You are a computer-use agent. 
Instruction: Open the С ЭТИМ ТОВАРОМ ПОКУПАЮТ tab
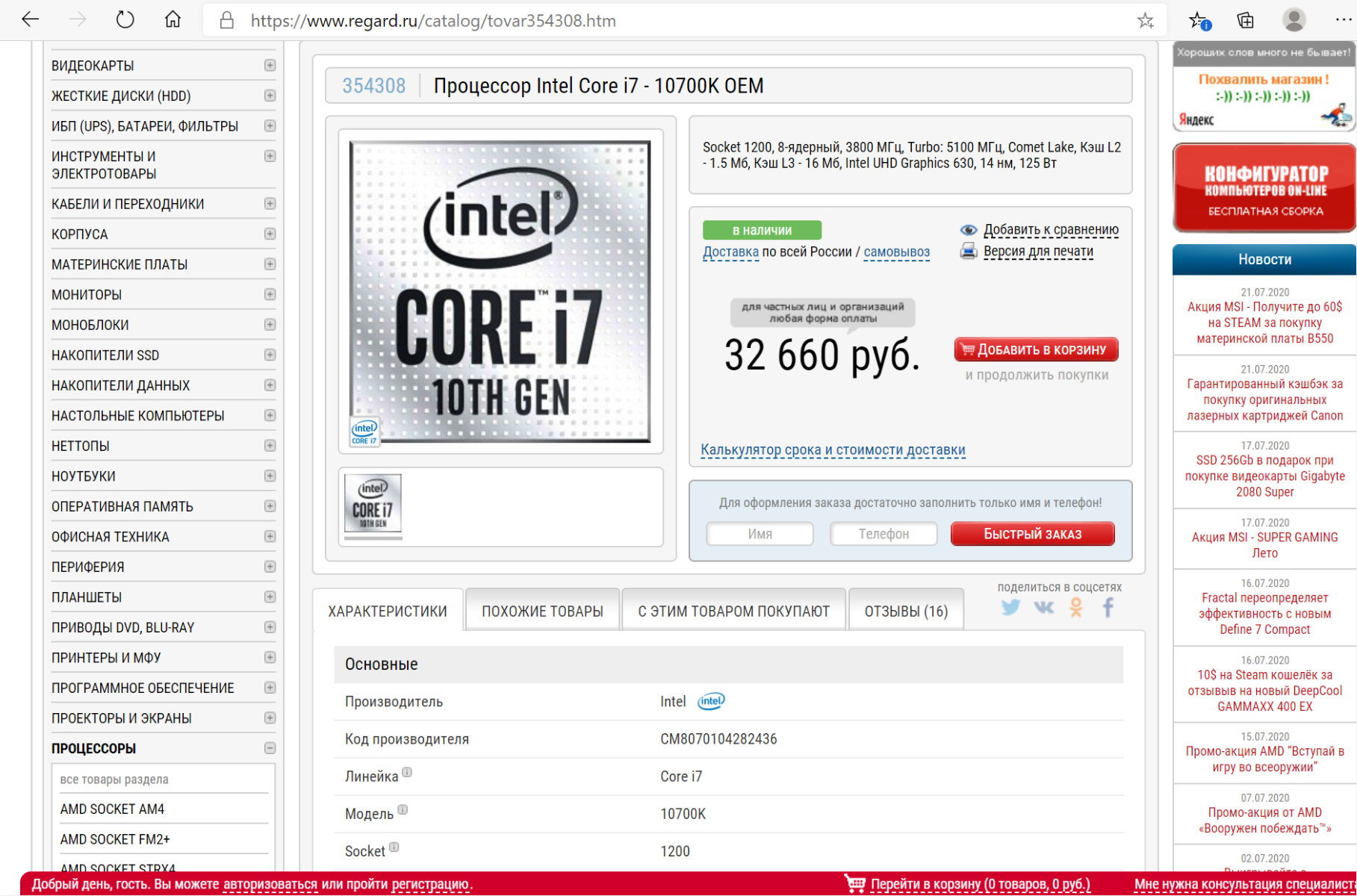pyautogui.click(x=733, y=611)
